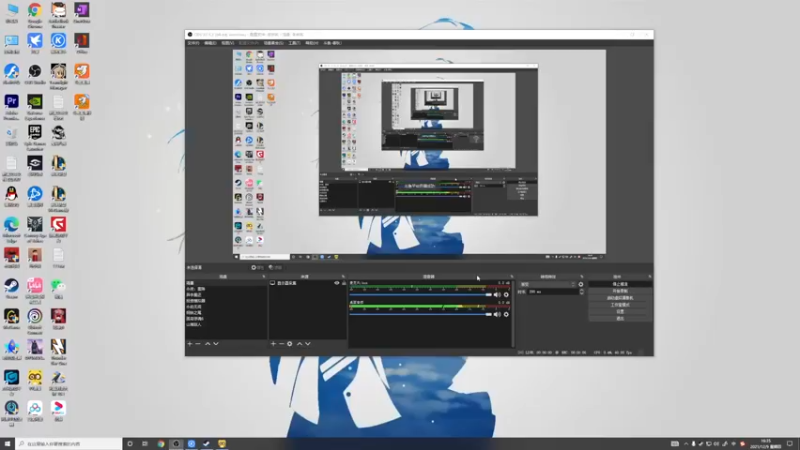The height and width of the screenshot is (450, 800).
Task: Open the third menu in OBS menu bar
Action: click(228, 43)
